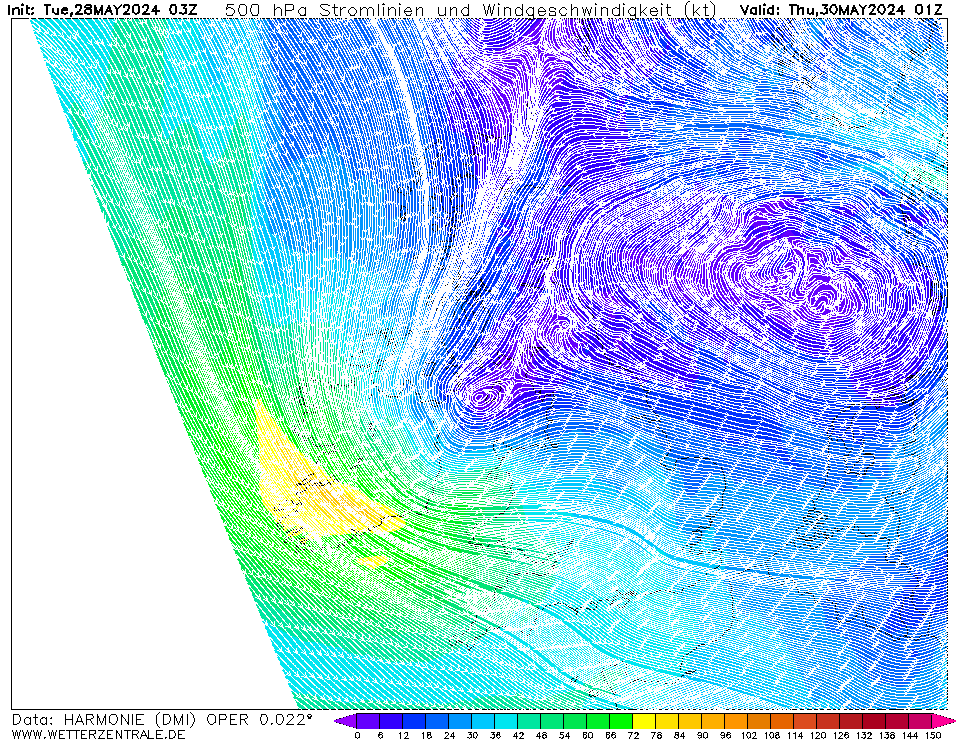Click the legend value label '72'

click(x=633, y=735)
